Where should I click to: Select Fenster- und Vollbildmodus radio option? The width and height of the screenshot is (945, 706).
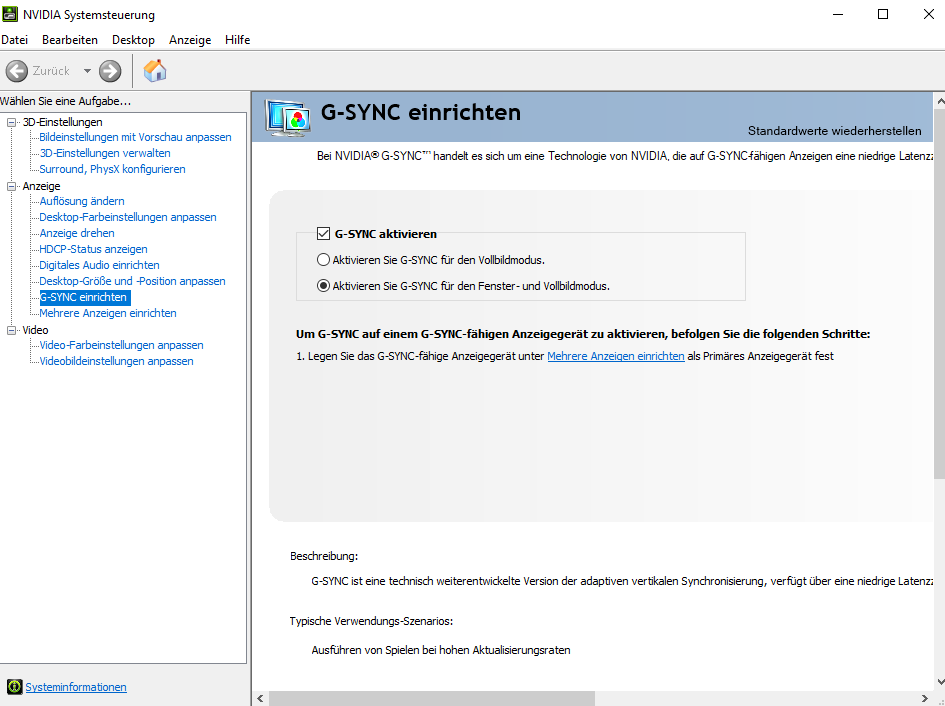tap(324, 286)
